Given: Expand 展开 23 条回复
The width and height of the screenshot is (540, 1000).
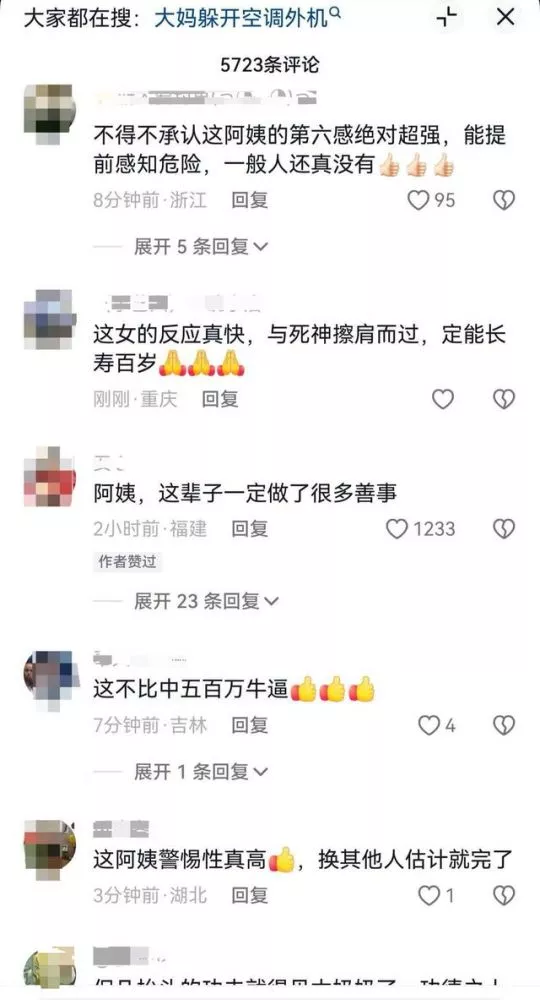Looking at the screenshot, I should [207, 601].
